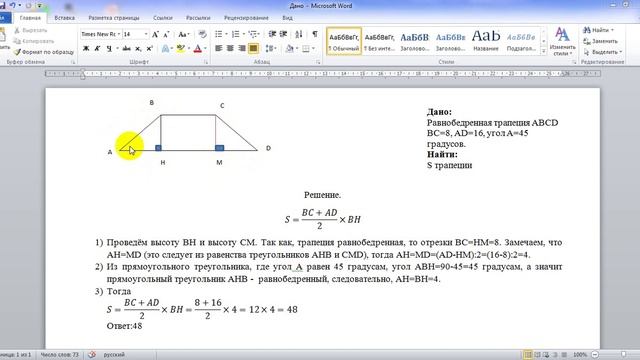The image size is (640, 360).
Task: Open the Change Case (Аа) menu
Action: click(x=183, y=34)
